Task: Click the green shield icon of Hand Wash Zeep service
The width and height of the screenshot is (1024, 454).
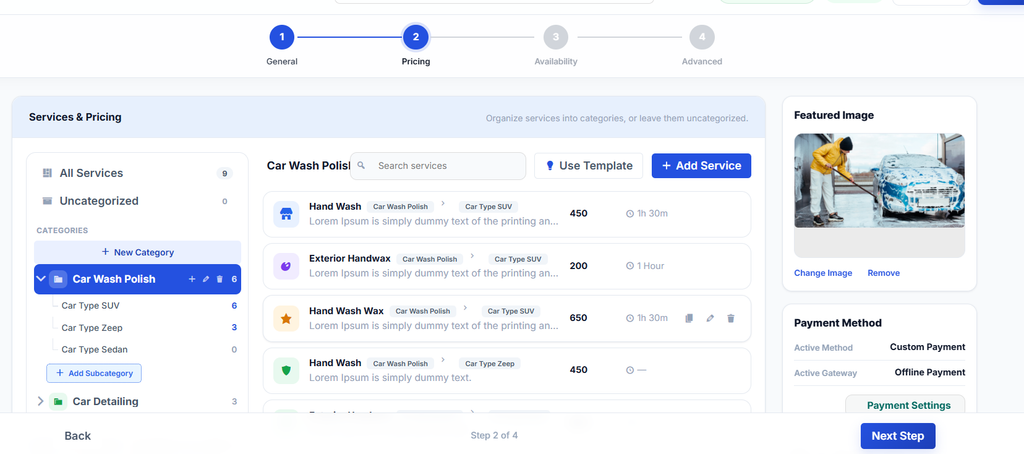Action: (286, 370)
